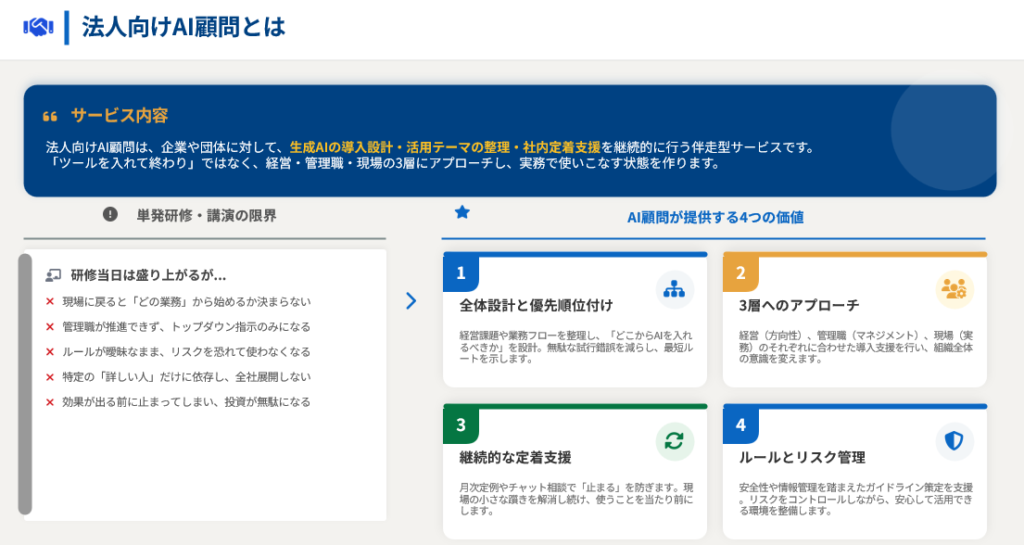Click the red X beside 効果が出る前に止まってしまい item

pyautogui.click(x=50, y=402)
